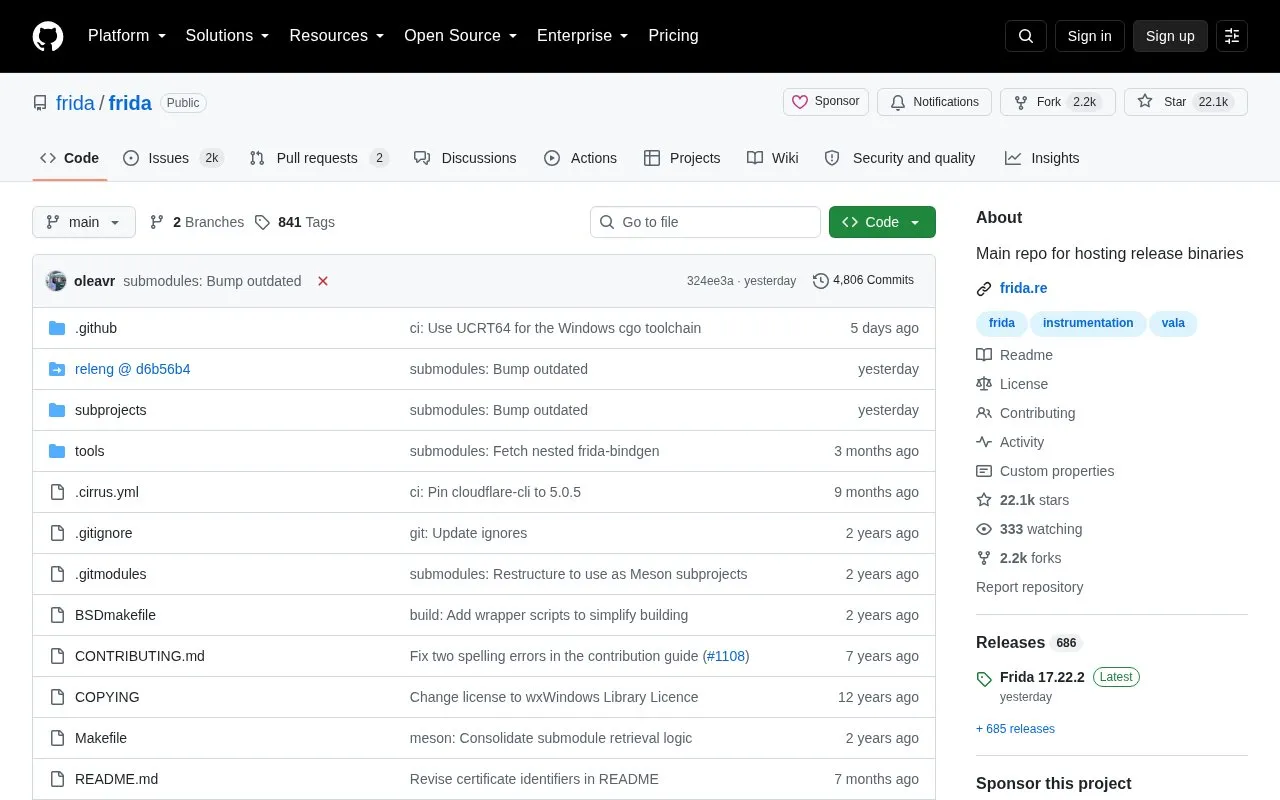The height and width of the screenshot is (800, 1280).
Task: Expand the Open Source menu
Action: (x=461, y=36)
